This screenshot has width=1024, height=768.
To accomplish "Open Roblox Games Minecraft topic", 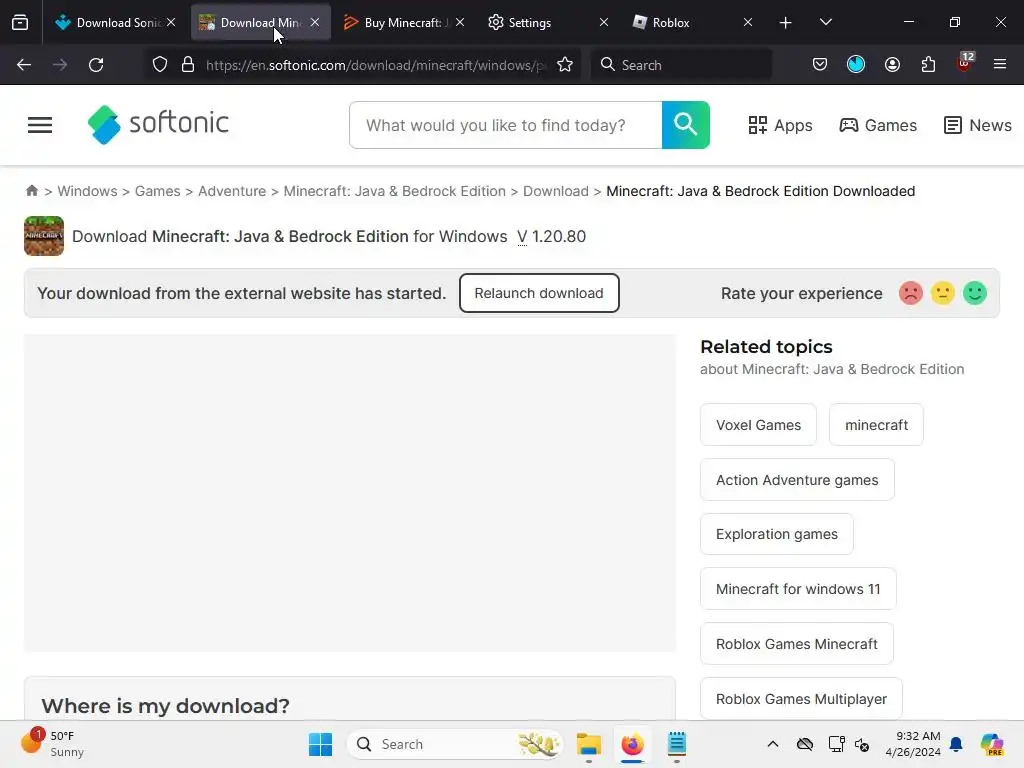I will coord(797,643).
